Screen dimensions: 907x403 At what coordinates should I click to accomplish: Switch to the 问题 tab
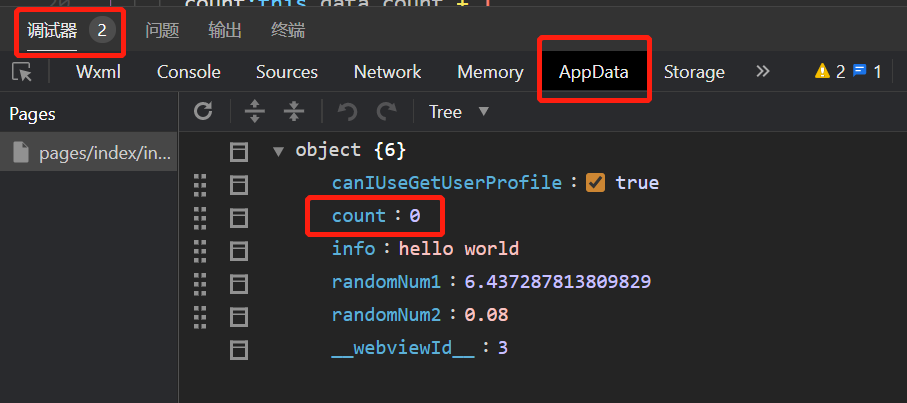click(x=162, y=31)
